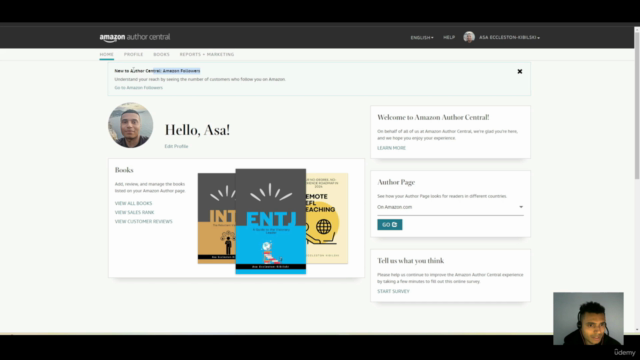Image resolution: width=640 pixels, height=360 pixels.
Task: Open the English language dropdown
Action: 422,38
